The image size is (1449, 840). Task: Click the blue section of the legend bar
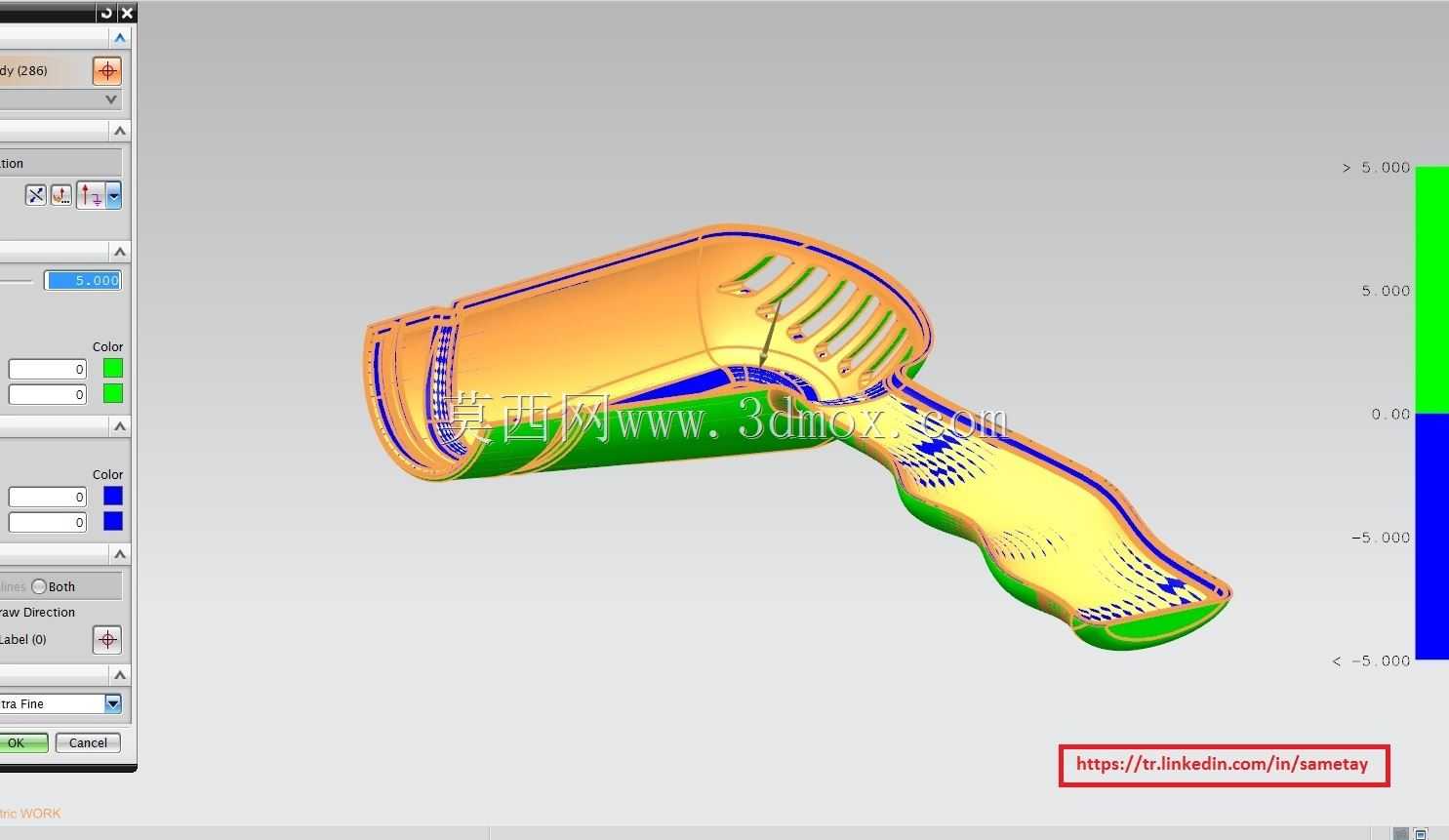pyautogui.click(x=1432, y=537)
